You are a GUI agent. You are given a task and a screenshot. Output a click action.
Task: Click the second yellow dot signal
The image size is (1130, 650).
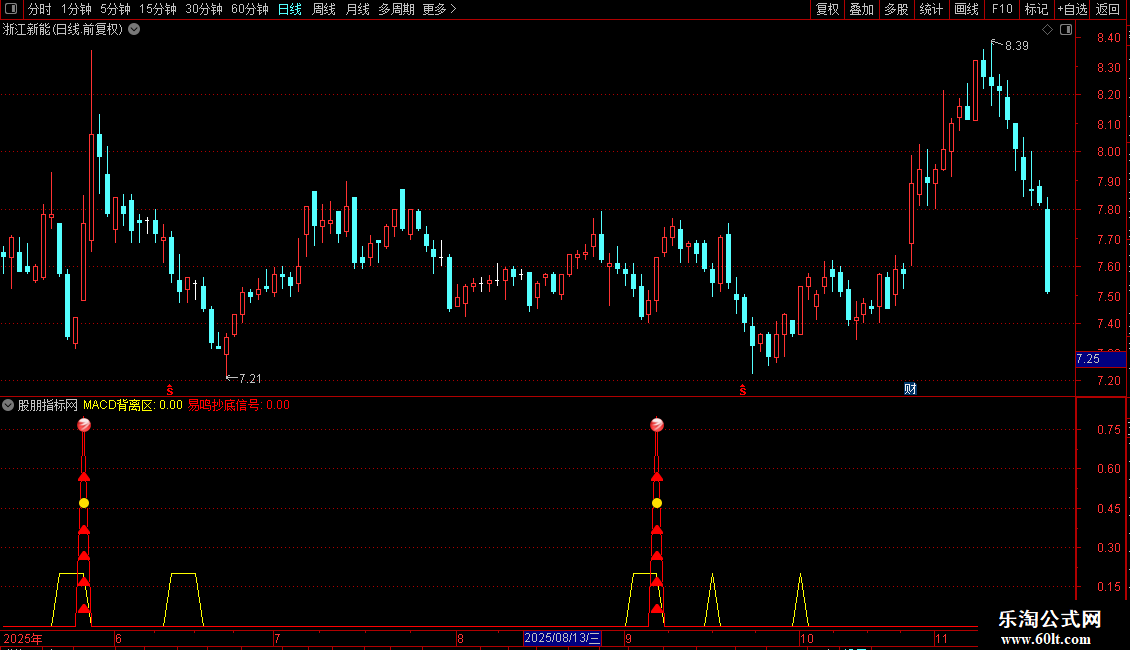click(x=657, y=503)
